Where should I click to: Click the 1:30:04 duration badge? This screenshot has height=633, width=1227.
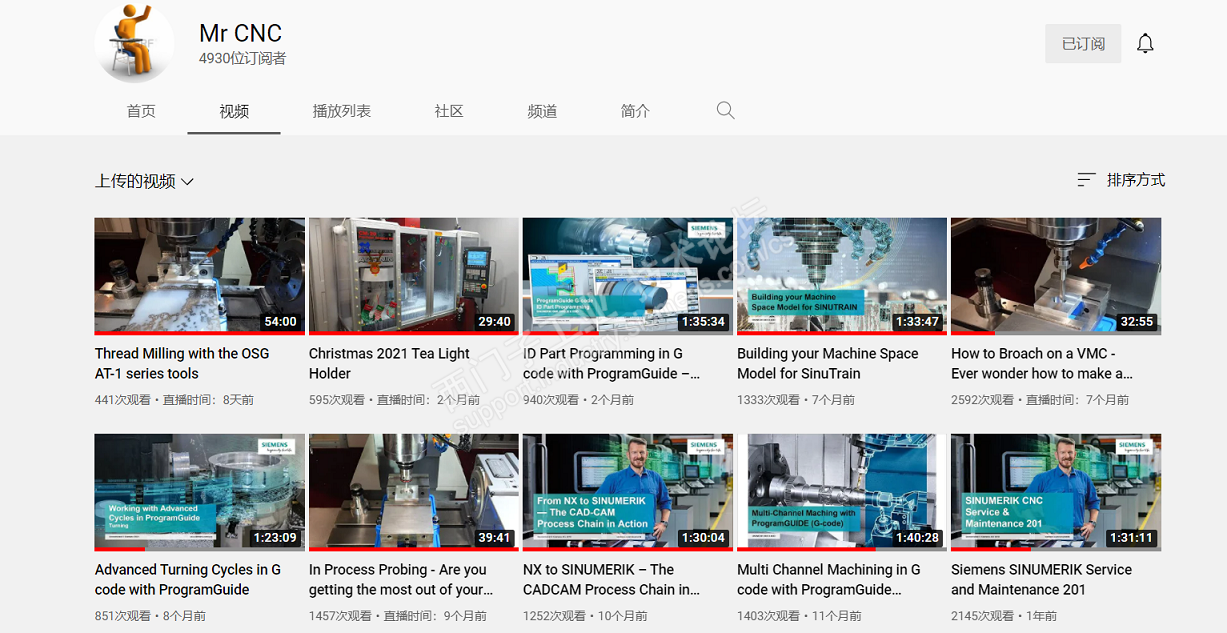click(702, 538)
